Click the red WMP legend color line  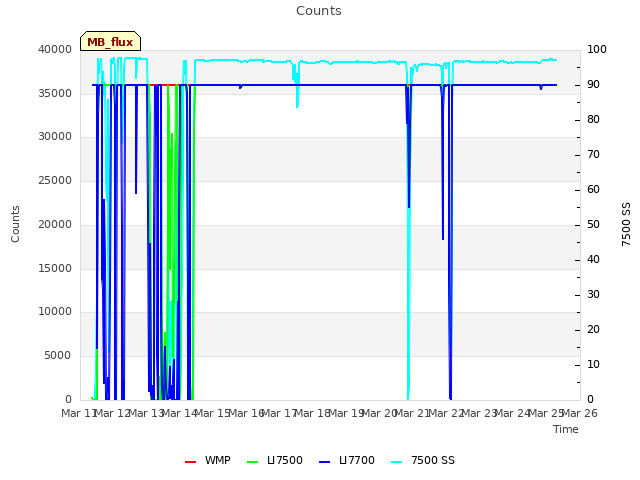pos(190,462)
